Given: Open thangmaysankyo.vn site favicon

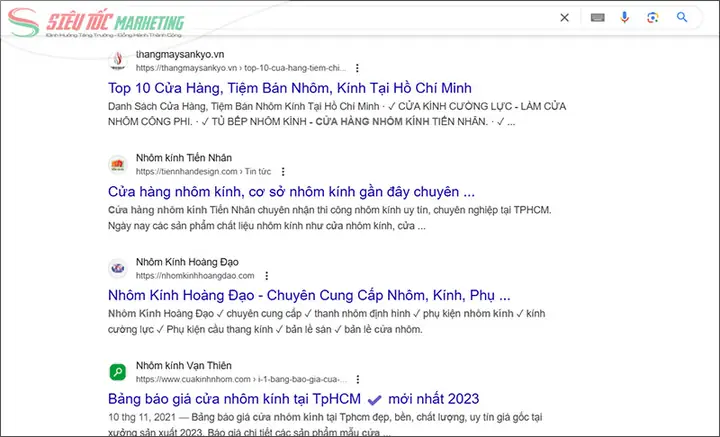Looking at the screenshot, I should 118,61.
